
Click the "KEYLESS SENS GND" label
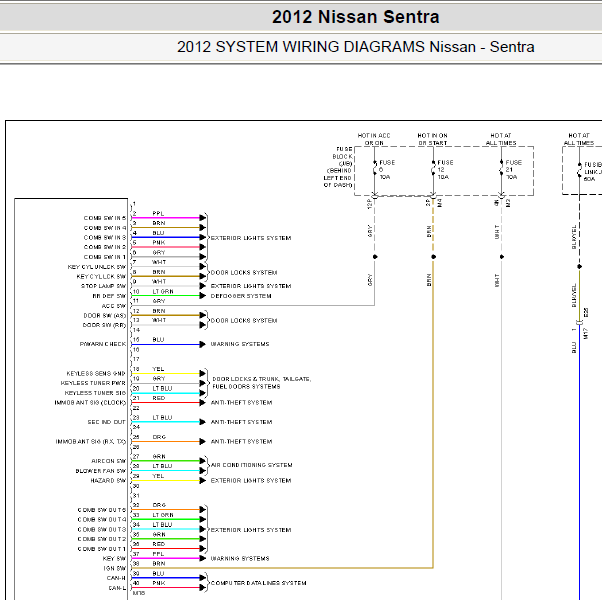coord(96,374)
